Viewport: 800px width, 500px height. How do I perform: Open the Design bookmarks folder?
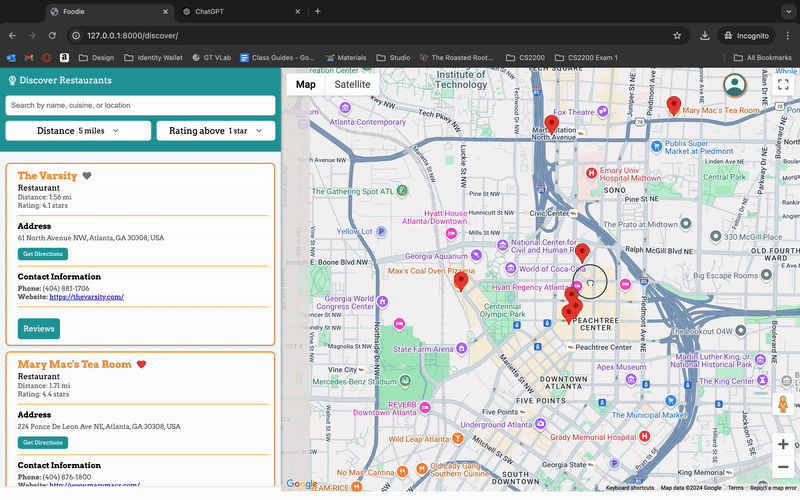[96, 58]
